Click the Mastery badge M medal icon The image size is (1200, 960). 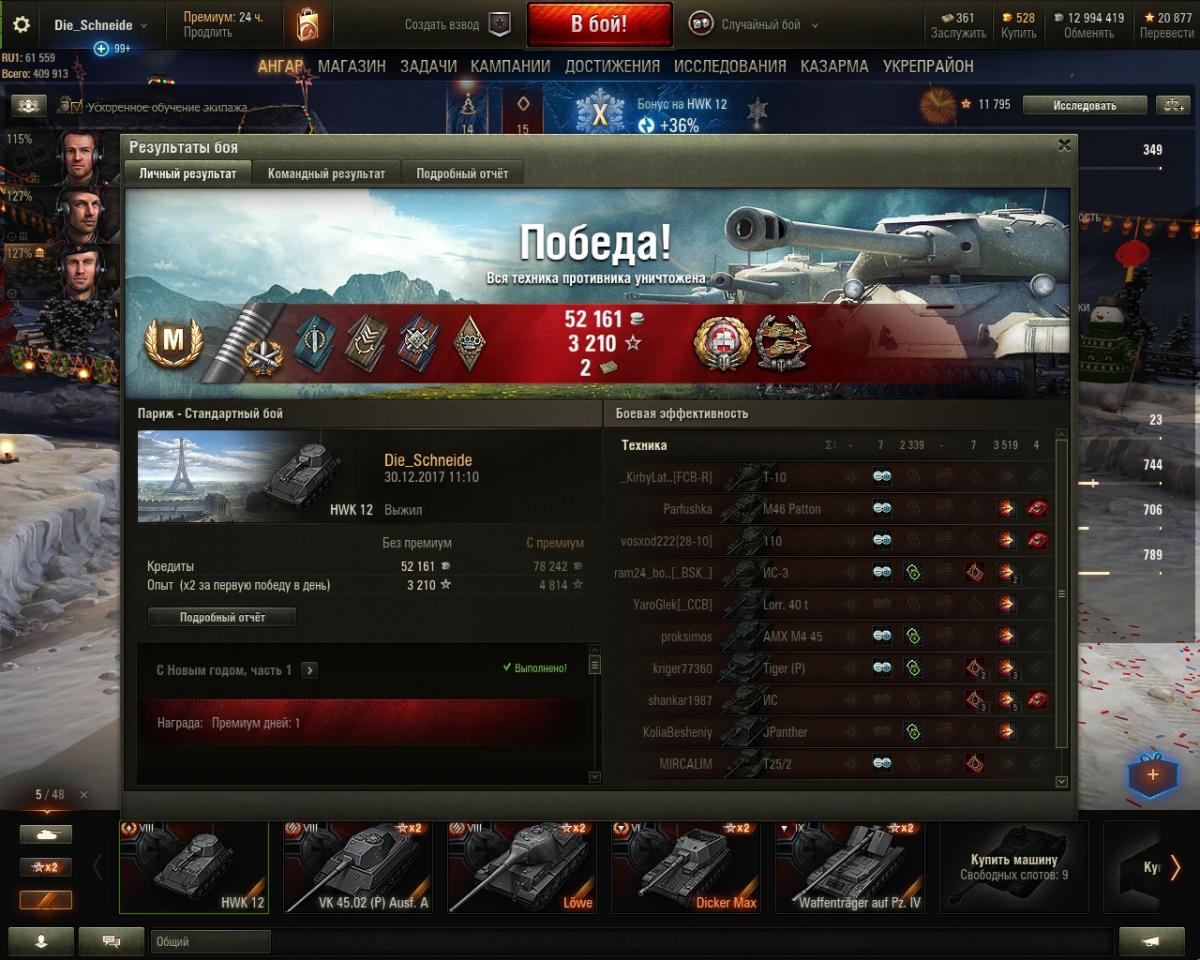pos(173,345)
